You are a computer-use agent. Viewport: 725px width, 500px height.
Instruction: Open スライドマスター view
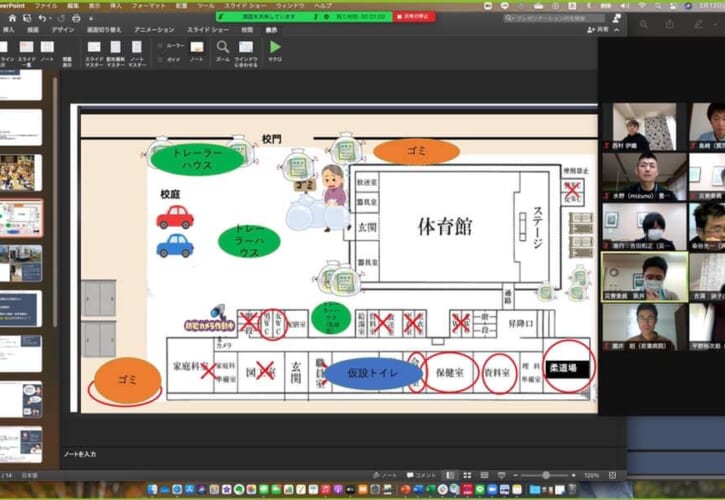(94, 53)
